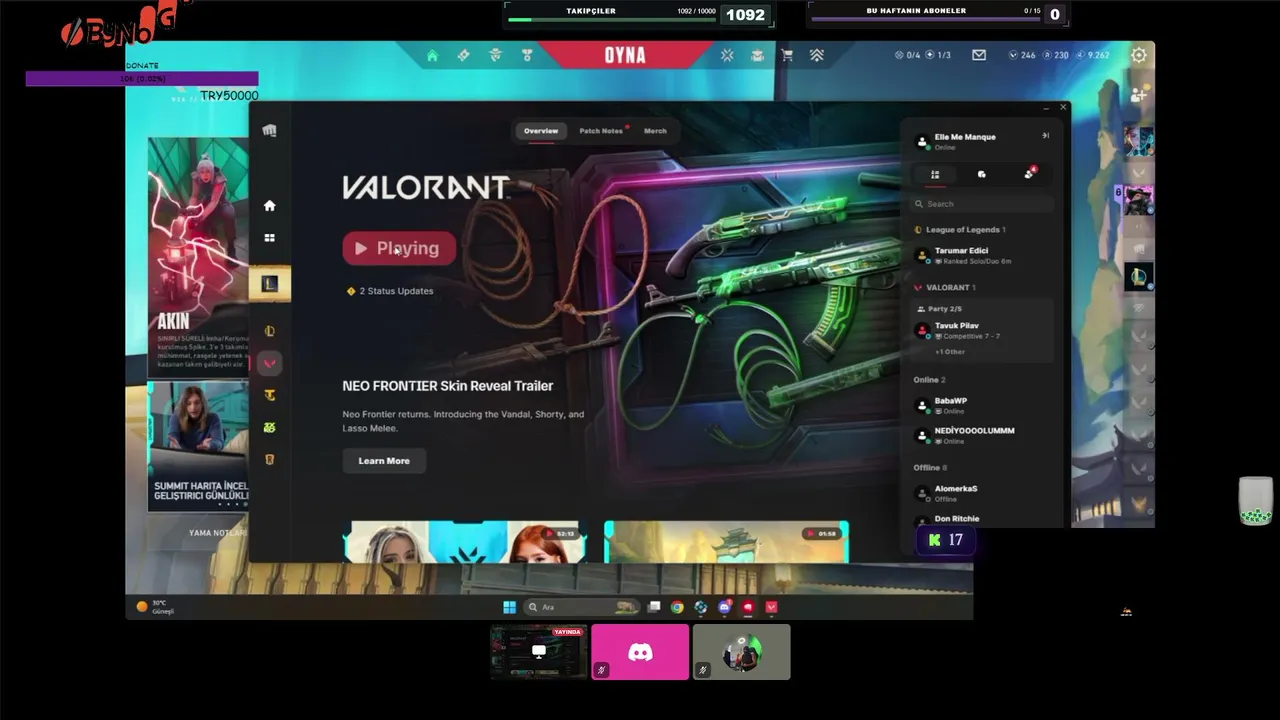This screenshot has height=720, width=1280.
Task: Open the Esports icon in VALORANT top bar
Action: point(757,56)
